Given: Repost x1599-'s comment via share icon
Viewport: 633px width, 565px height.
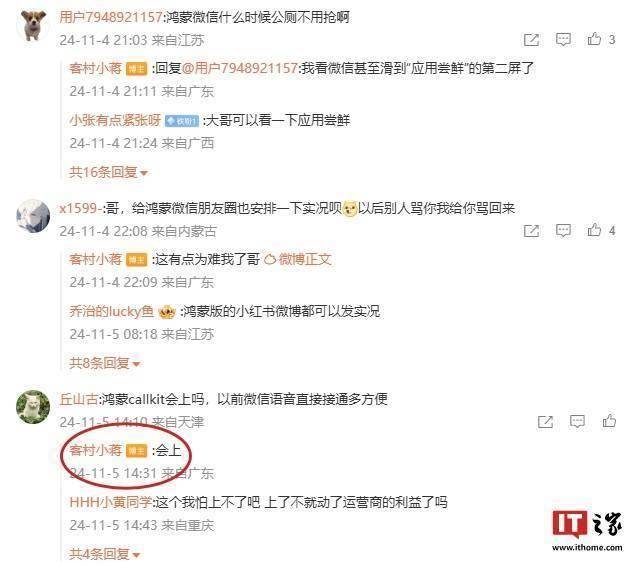Looking at the screenshot, I should click(x=531, y=231).
